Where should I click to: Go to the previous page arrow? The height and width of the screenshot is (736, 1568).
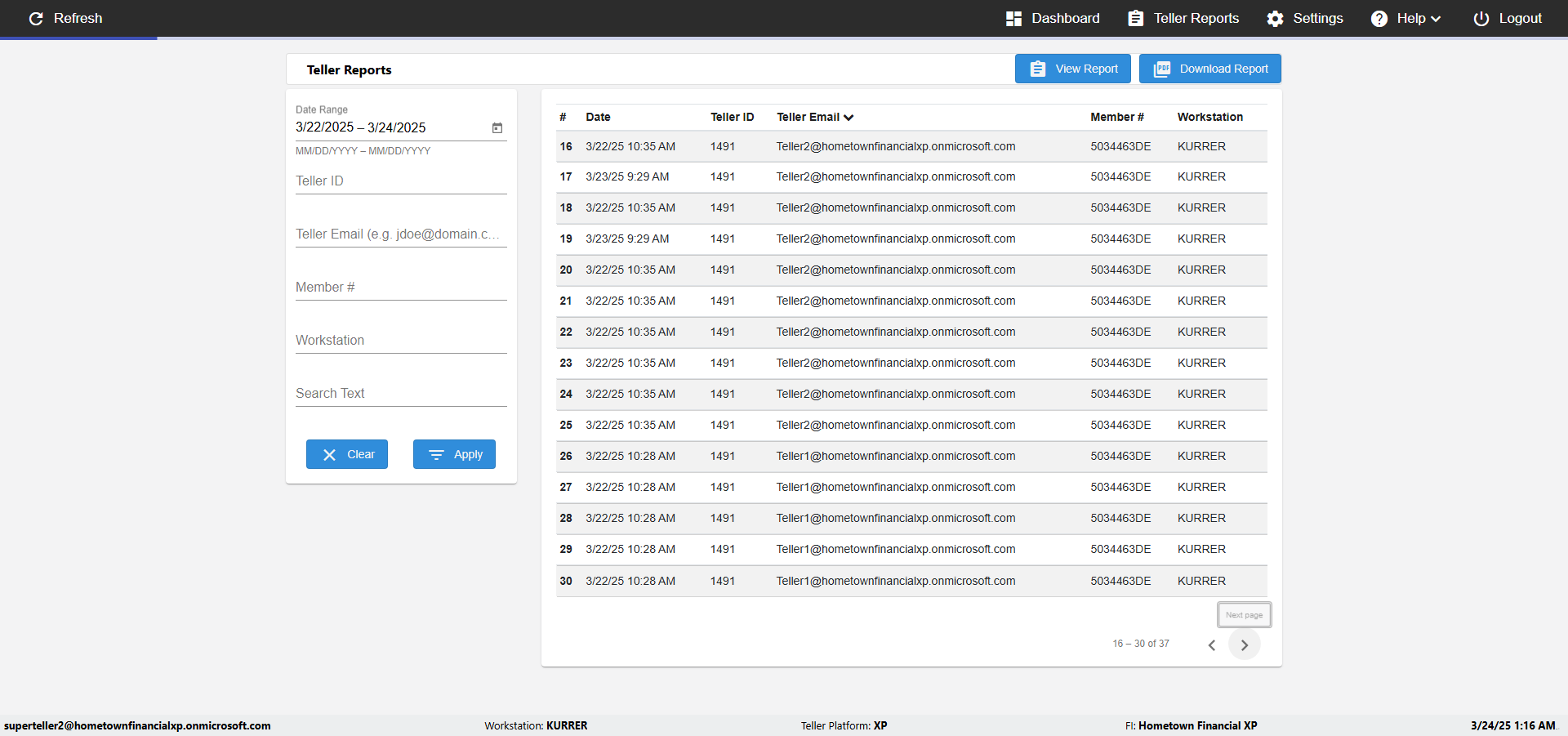coord(1212,645)
